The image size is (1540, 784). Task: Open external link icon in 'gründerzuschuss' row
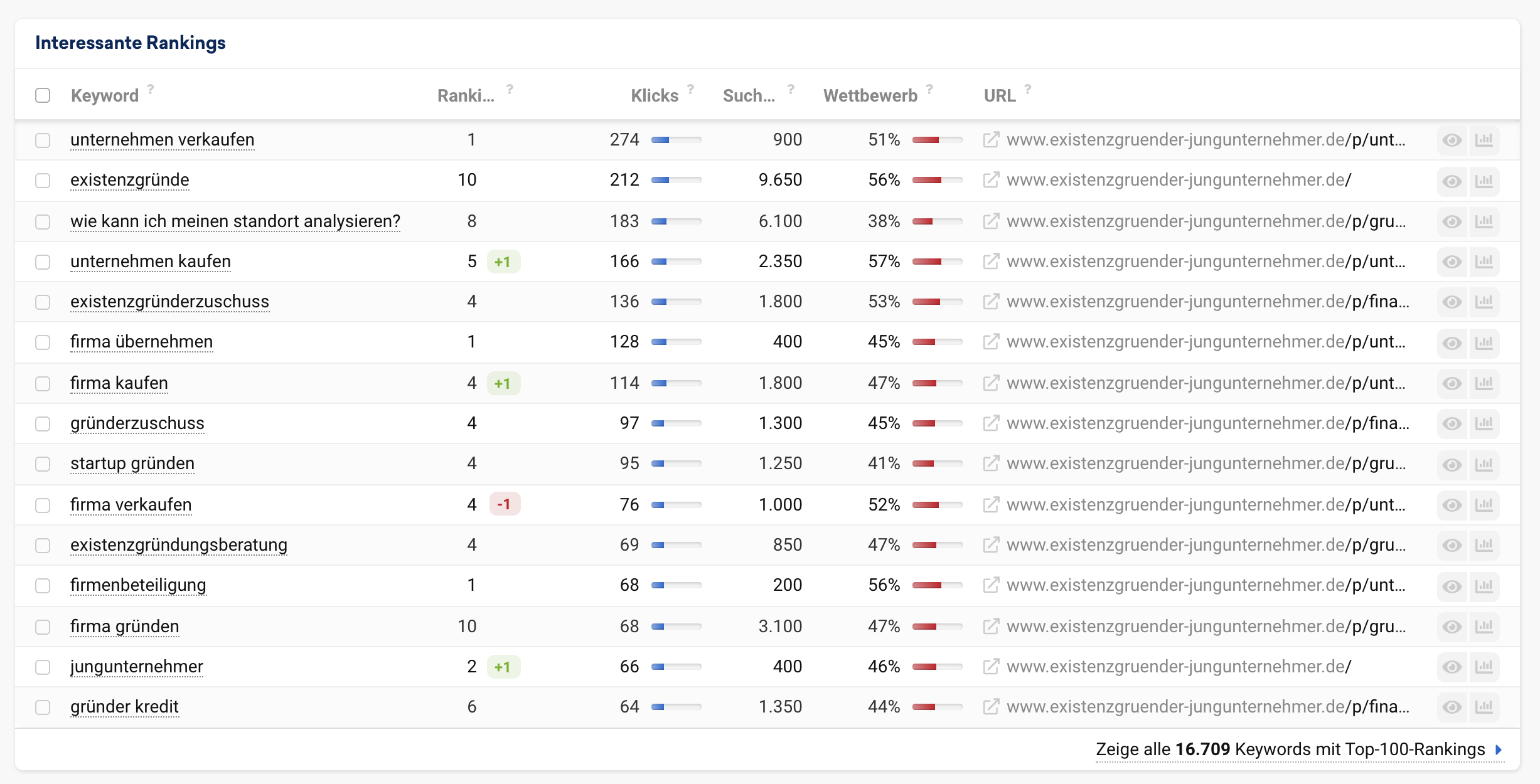[990, 423]
